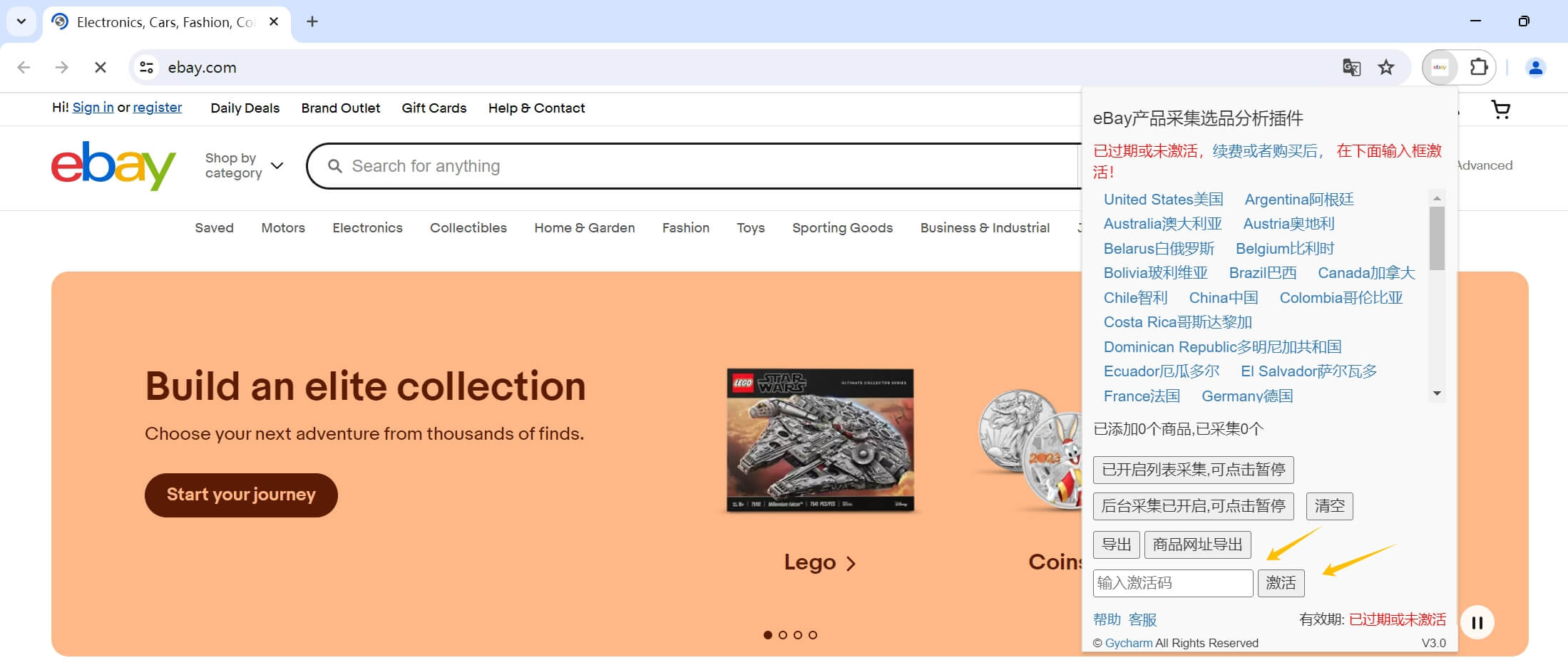Screen dimensions: 1568x665
Task: Click the country list scrollbar down arrow
Action: [1437, 393]
